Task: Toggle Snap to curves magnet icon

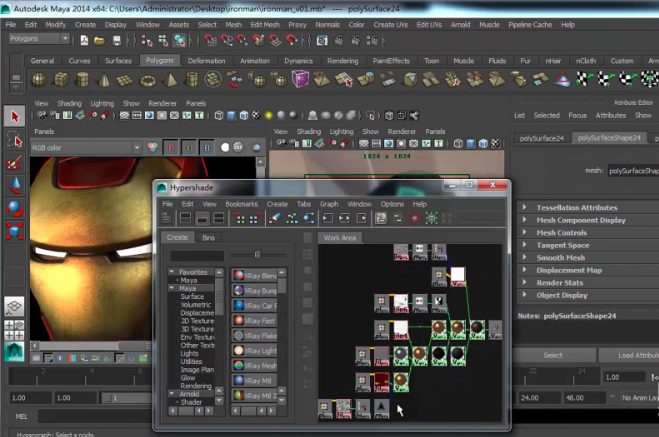Action: pyautogui.click(x=227, y=40)
